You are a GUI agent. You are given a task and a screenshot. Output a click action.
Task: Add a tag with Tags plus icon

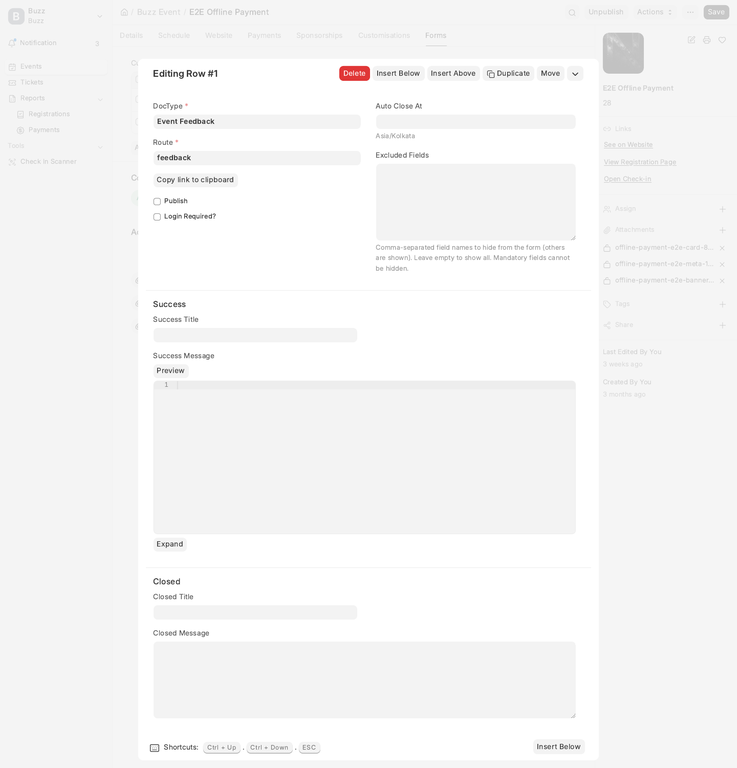(722, 304)
